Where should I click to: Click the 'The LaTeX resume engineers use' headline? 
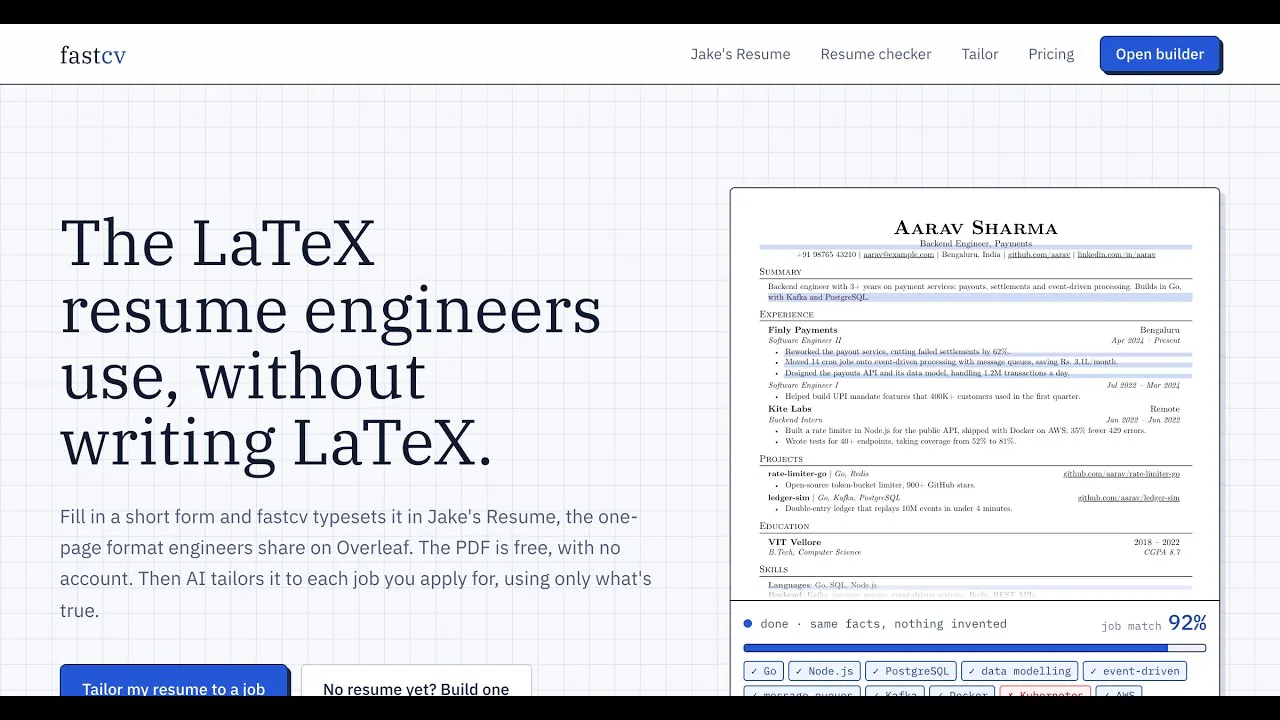tap(330, 343)
